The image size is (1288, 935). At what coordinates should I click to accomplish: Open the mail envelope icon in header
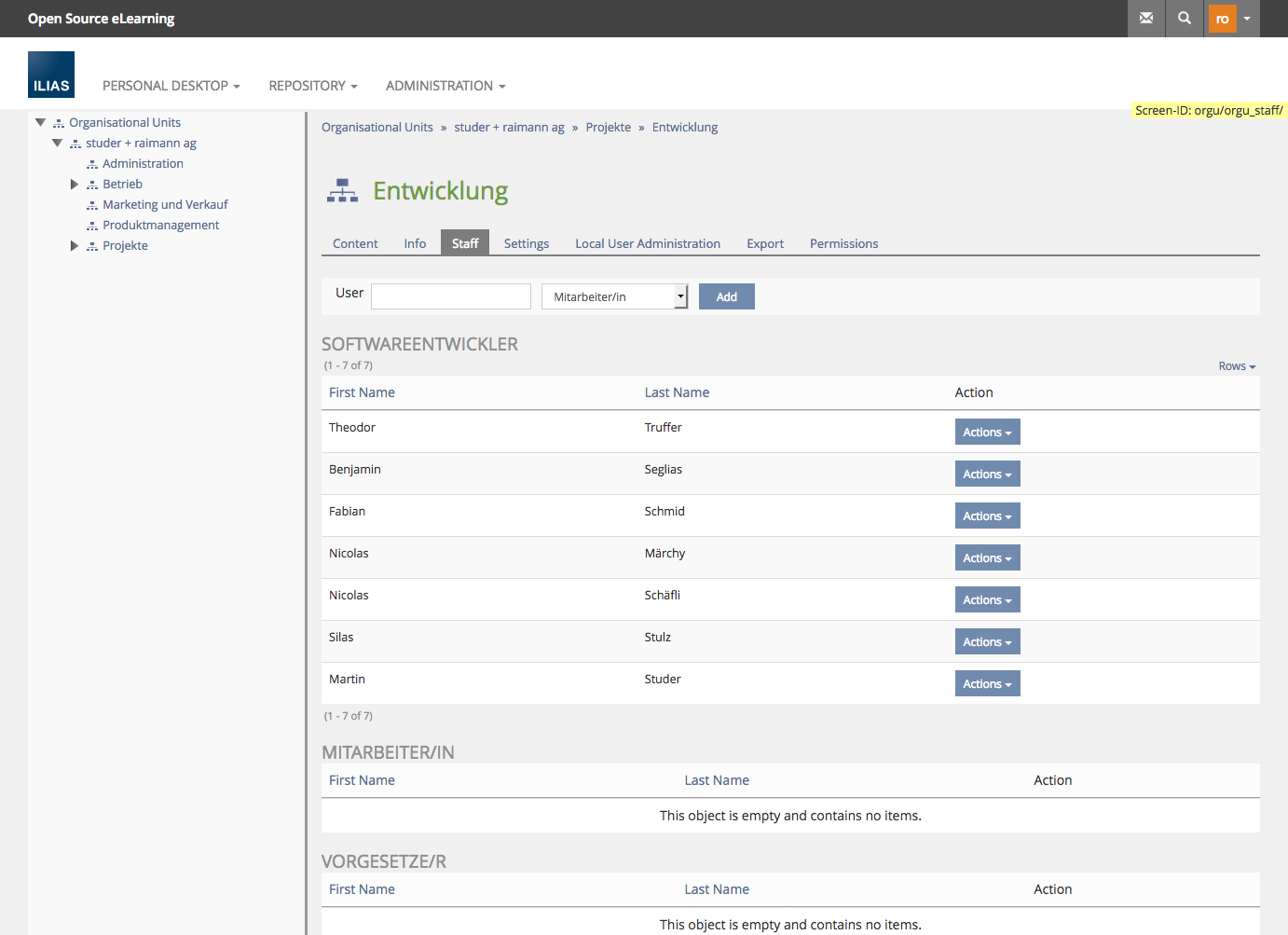coord(1145,19)
